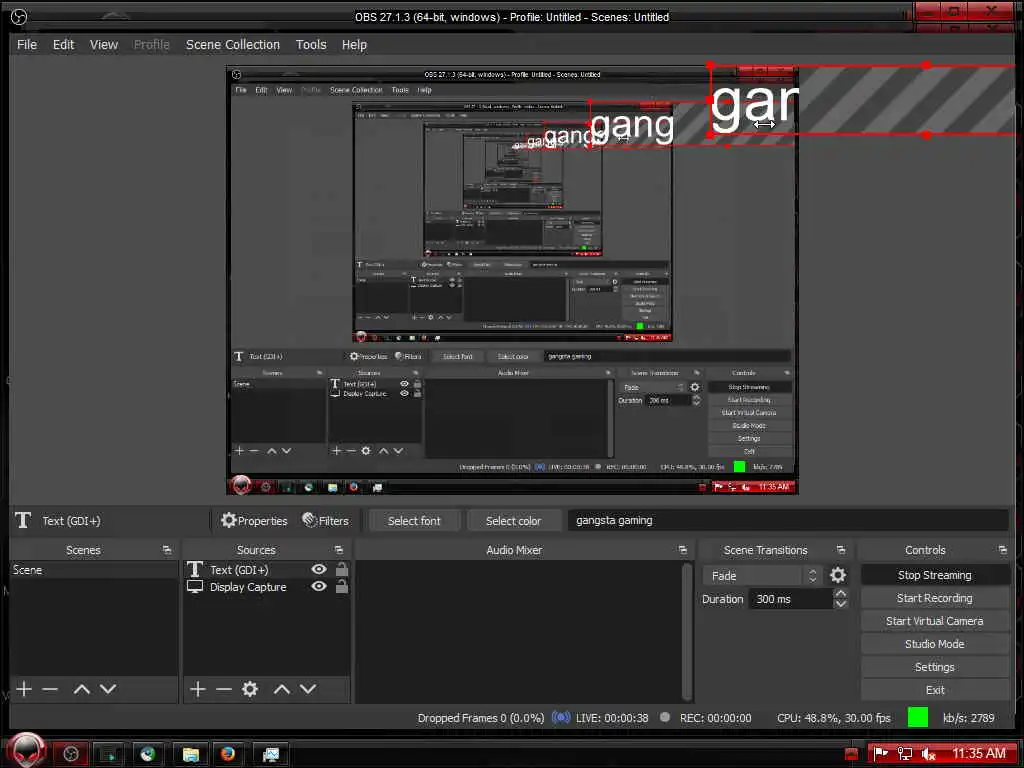Undock the Scenes panel
This screenshot has height=768, width=1024.
point(167,550)
